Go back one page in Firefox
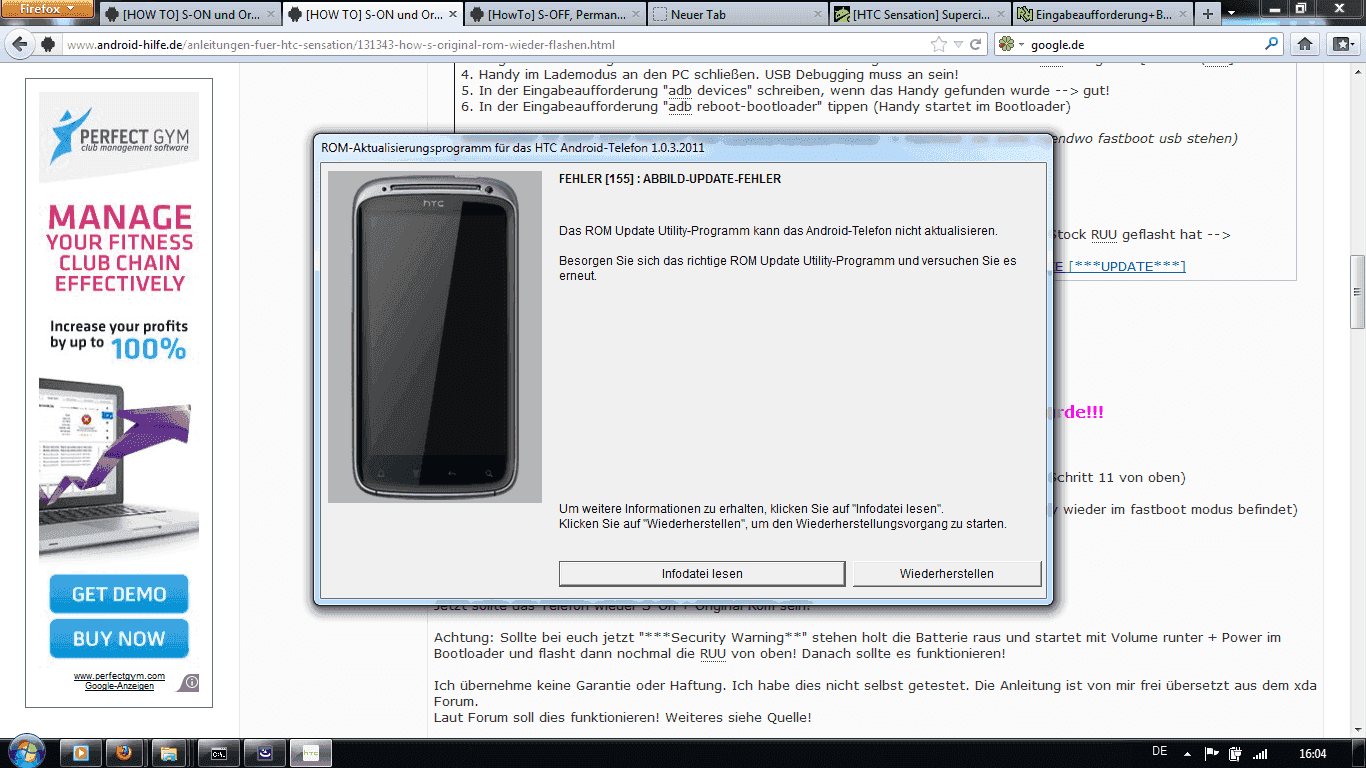Image resolution: width=1366 pixels, height=768 pixels. click(19, 44)
